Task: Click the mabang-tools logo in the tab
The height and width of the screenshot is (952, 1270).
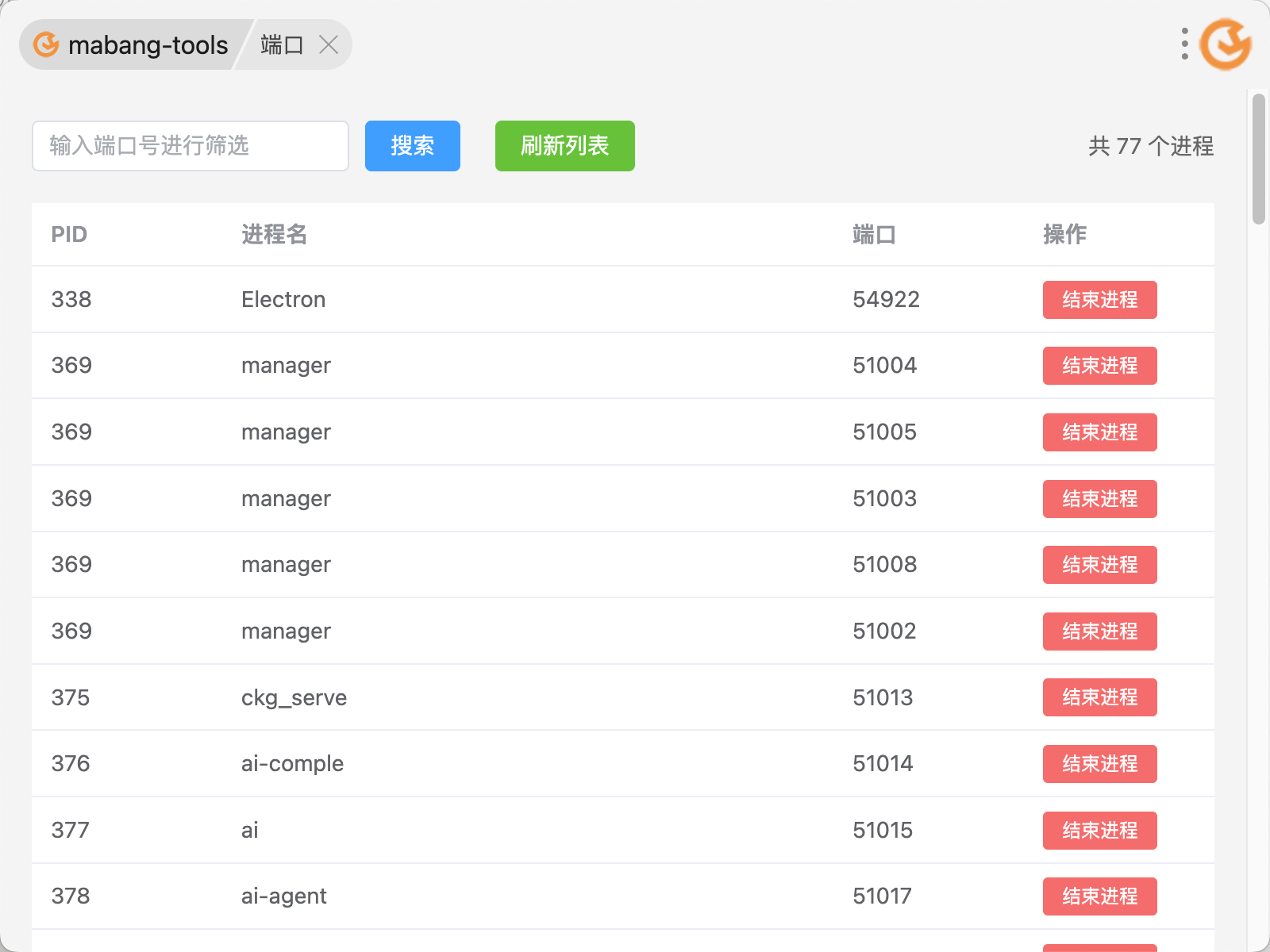Action: 46,44
